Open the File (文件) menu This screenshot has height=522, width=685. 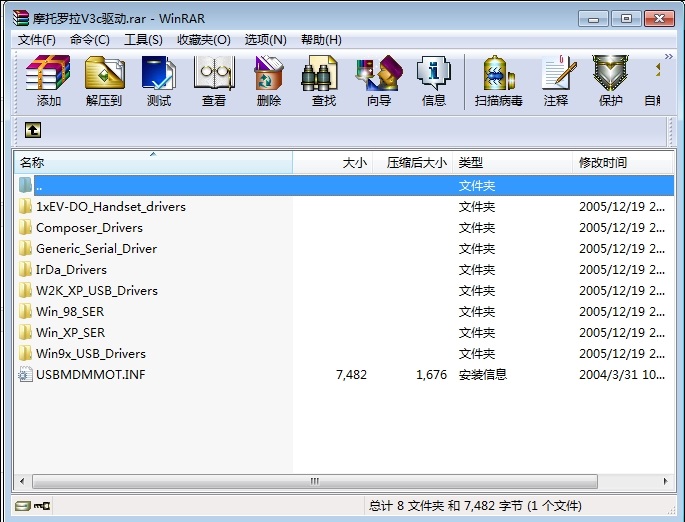point(37,40)
